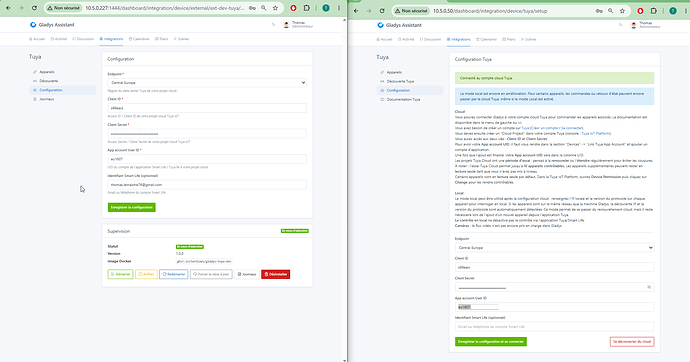Open Thomas user menu in right window
Viewport: 690px width, 362px height.
pos(646,25)
